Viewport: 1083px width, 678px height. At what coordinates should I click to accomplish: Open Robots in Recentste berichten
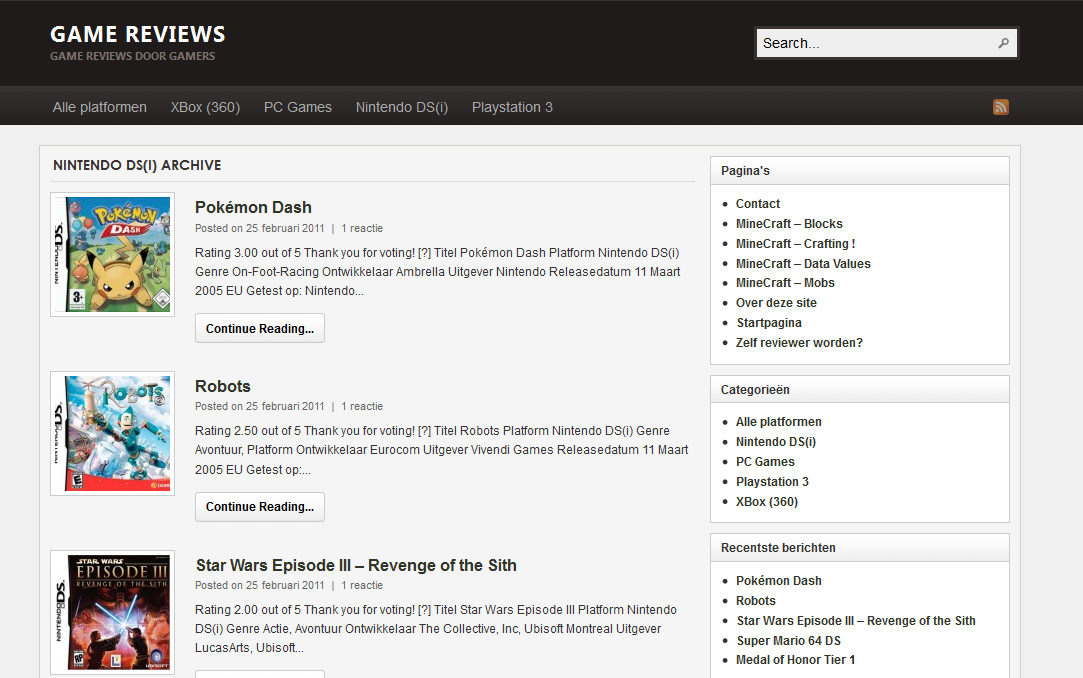point(756,601)
